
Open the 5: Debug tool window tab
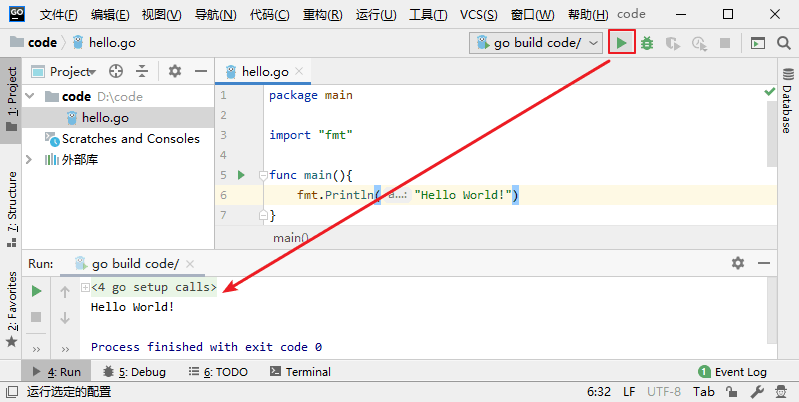134,372
